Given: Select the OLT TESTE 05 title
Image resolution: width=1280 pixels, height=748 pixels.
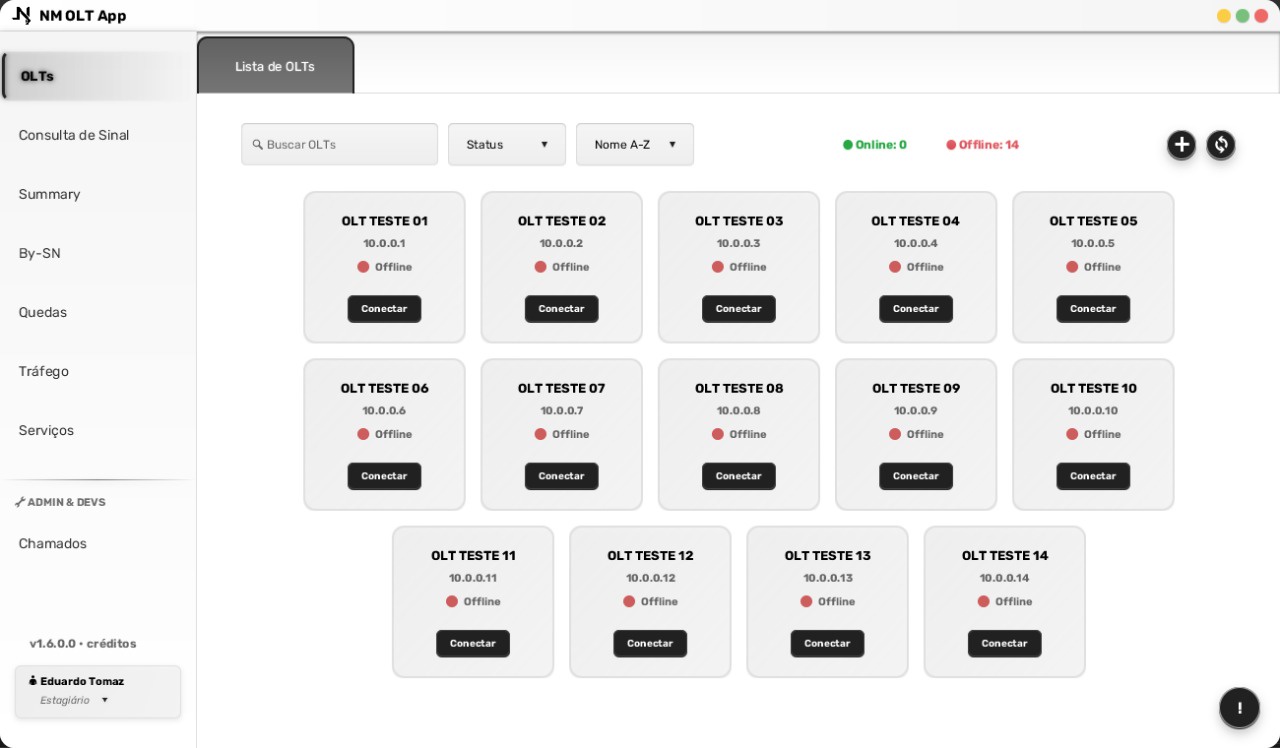Looking at the screenshot, I should click(1093, 221).
